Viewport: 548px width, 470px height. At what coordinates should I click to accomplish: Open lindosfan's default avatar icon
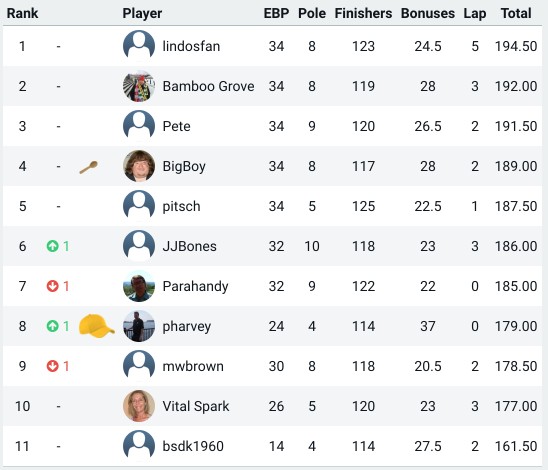(139, 46)
